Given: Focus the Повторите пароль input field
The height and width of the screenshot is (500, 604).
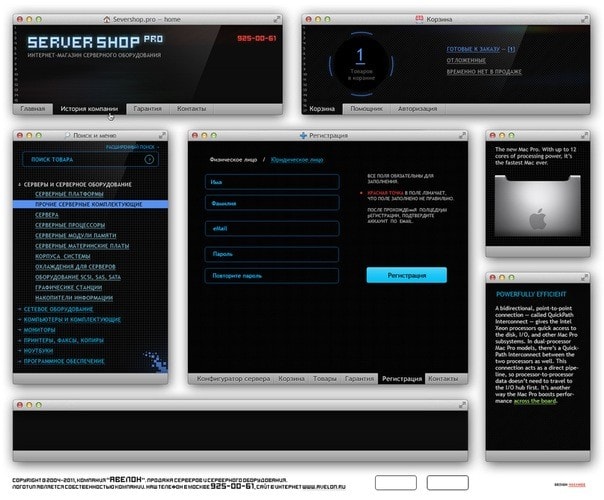Looking at the screenshot, I should pyautogui.click(x=272, y=276).
